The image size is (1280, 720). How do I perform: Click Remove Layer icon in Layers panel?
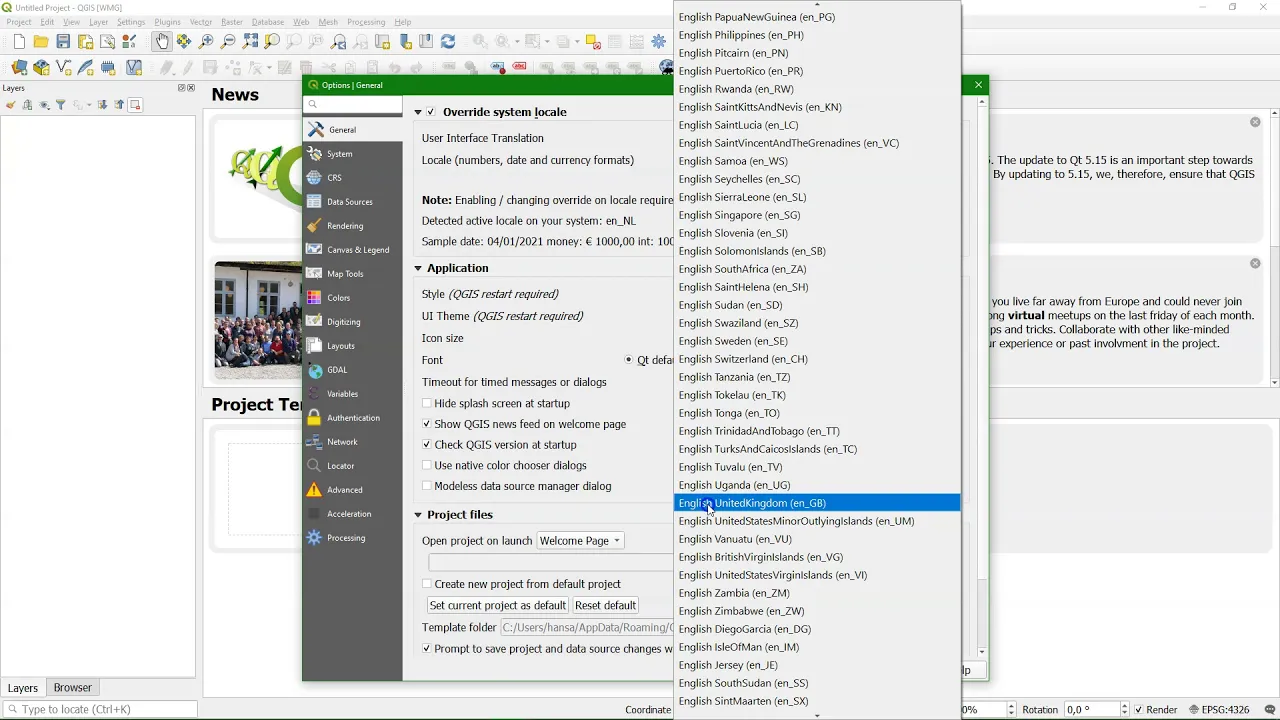(135, 105)
